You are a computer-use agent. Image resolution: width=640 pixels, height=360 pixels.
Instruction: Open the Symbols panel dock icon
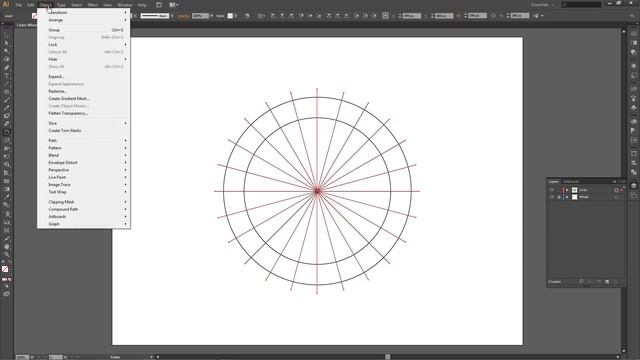pyautogui.click(x=633, y=107)
